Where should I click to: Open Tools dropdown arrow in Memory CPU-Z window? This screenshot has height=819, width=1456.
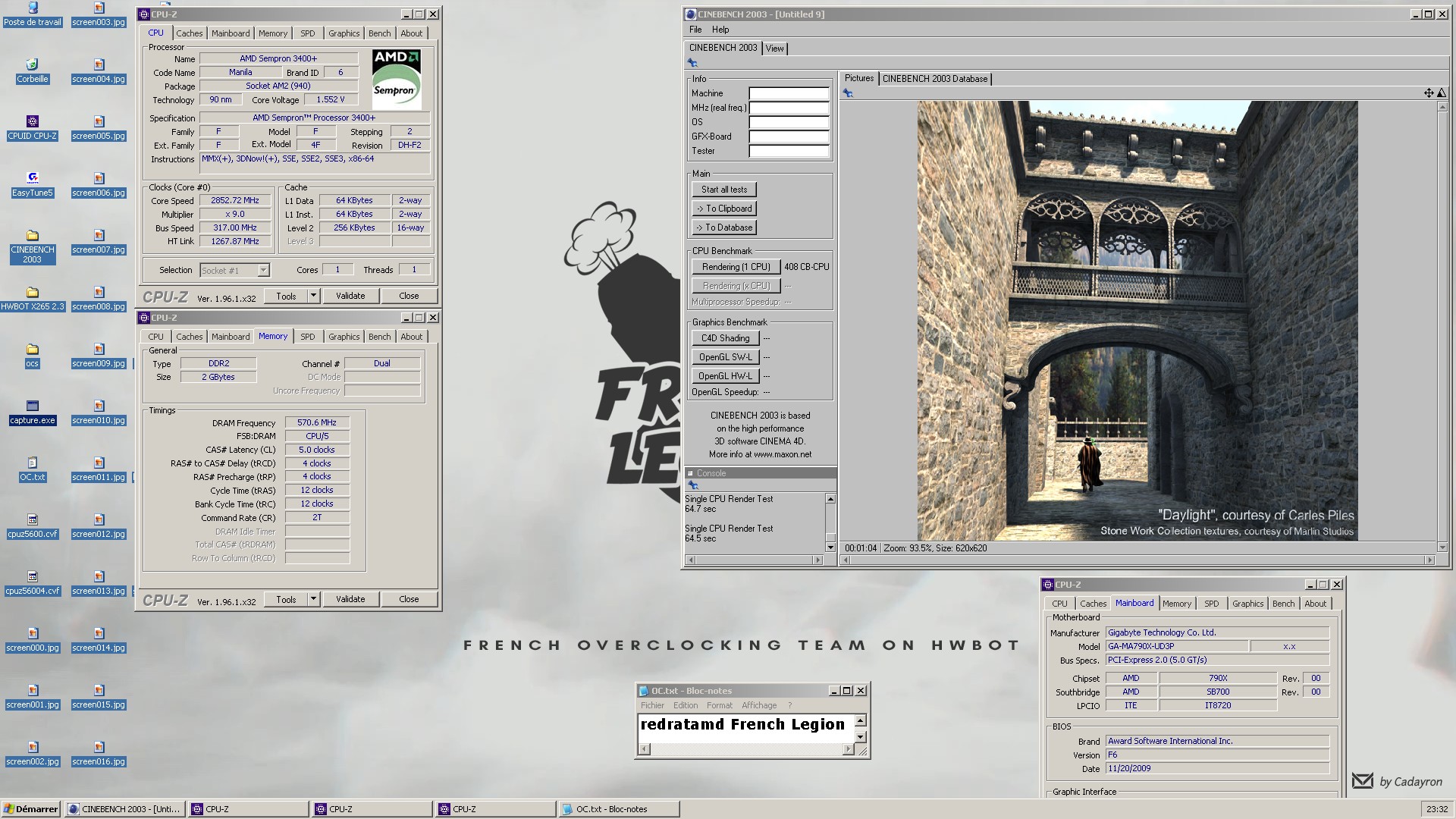click(313, 599)
